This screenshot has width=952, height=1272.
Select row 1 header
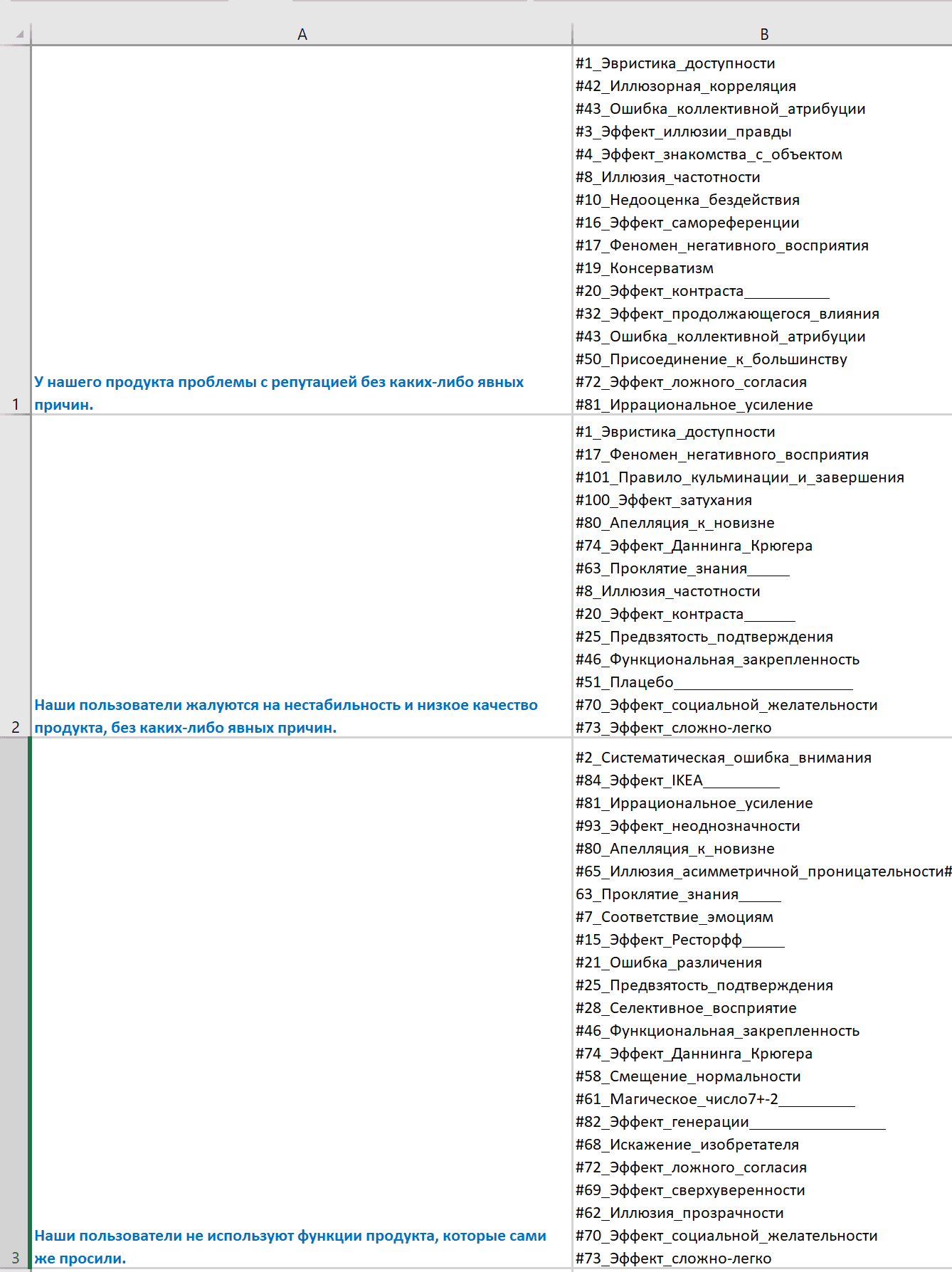15,230
